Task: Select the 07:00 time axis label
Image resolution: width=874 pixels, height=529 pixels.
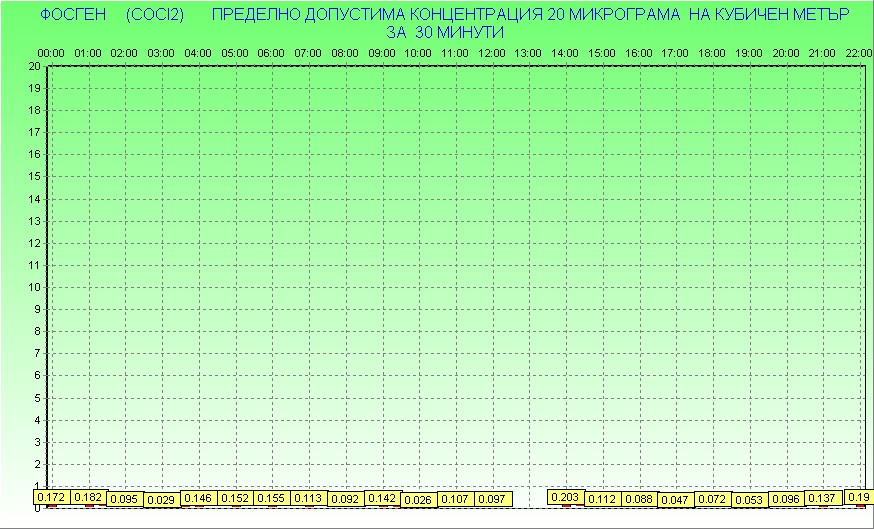Action: point(308,54)
